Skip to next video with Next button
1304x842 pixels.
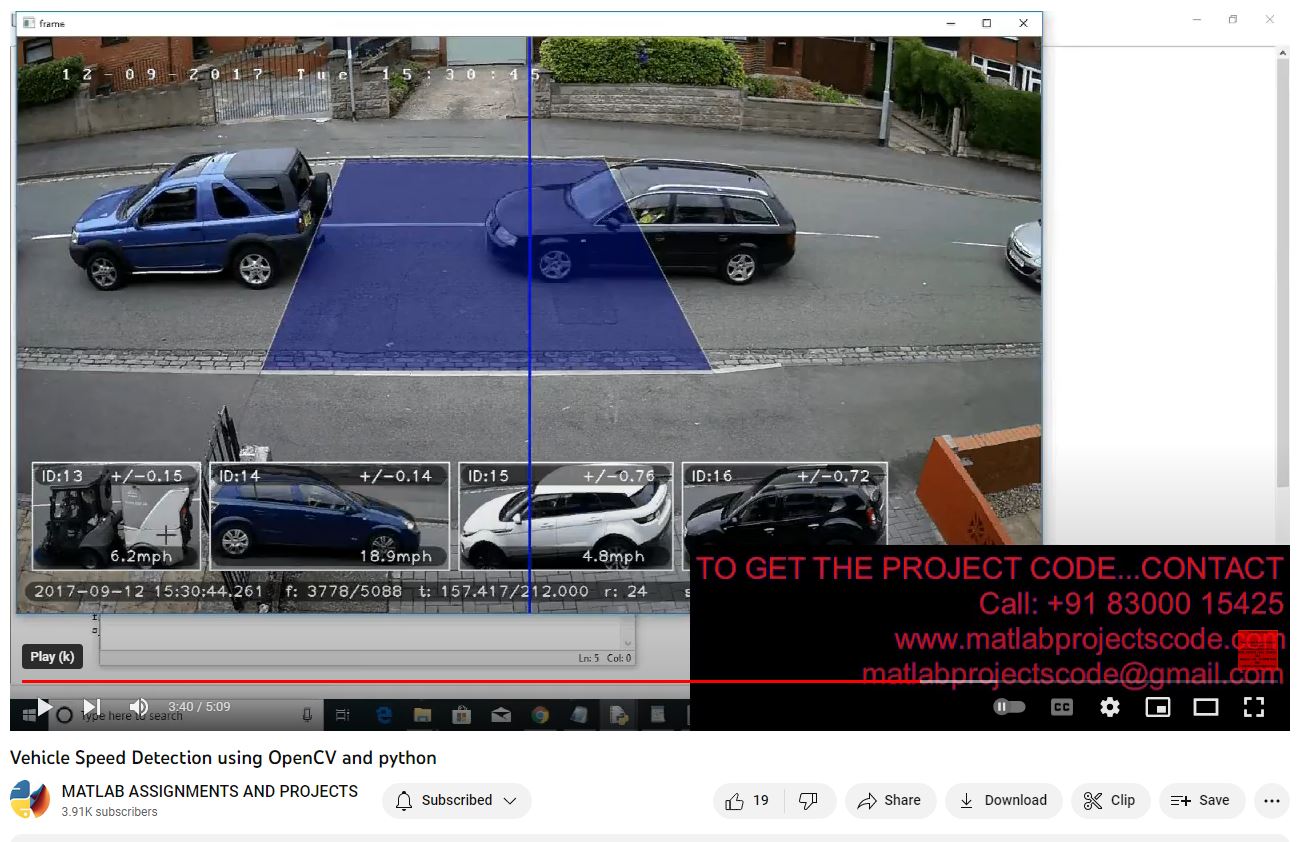91,707
